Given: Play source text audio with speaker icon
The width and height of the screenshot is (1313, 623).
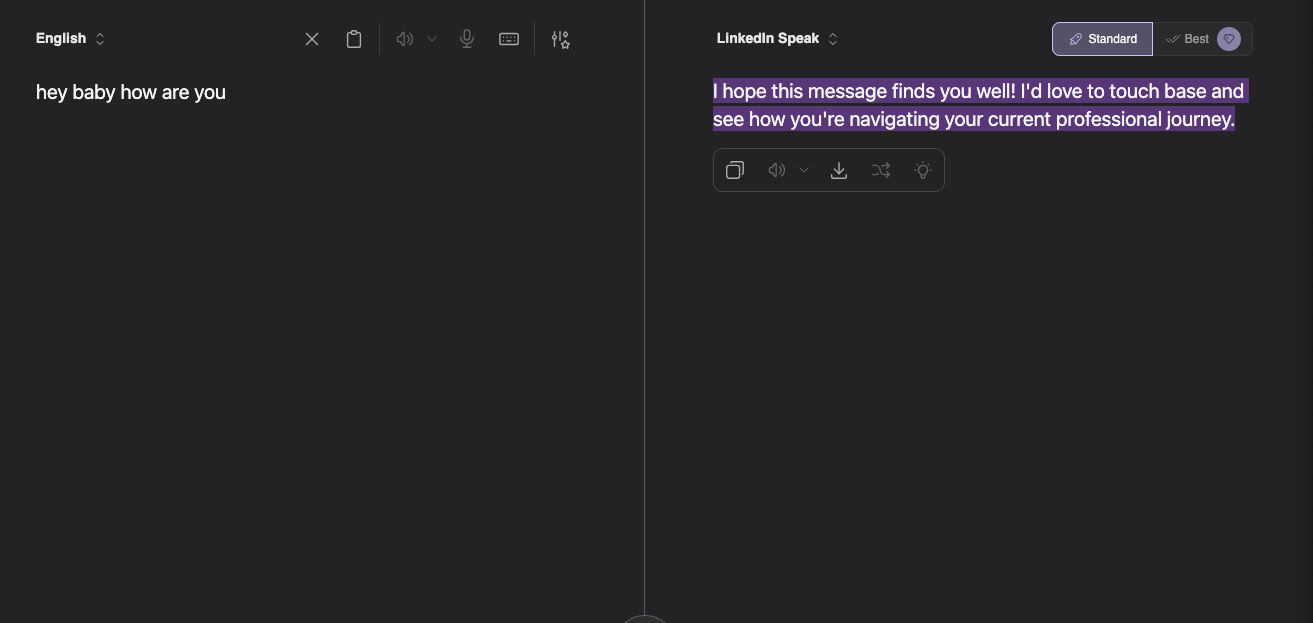Looking at the screenshot, I should pyautogui.click(x=405, y=39).
